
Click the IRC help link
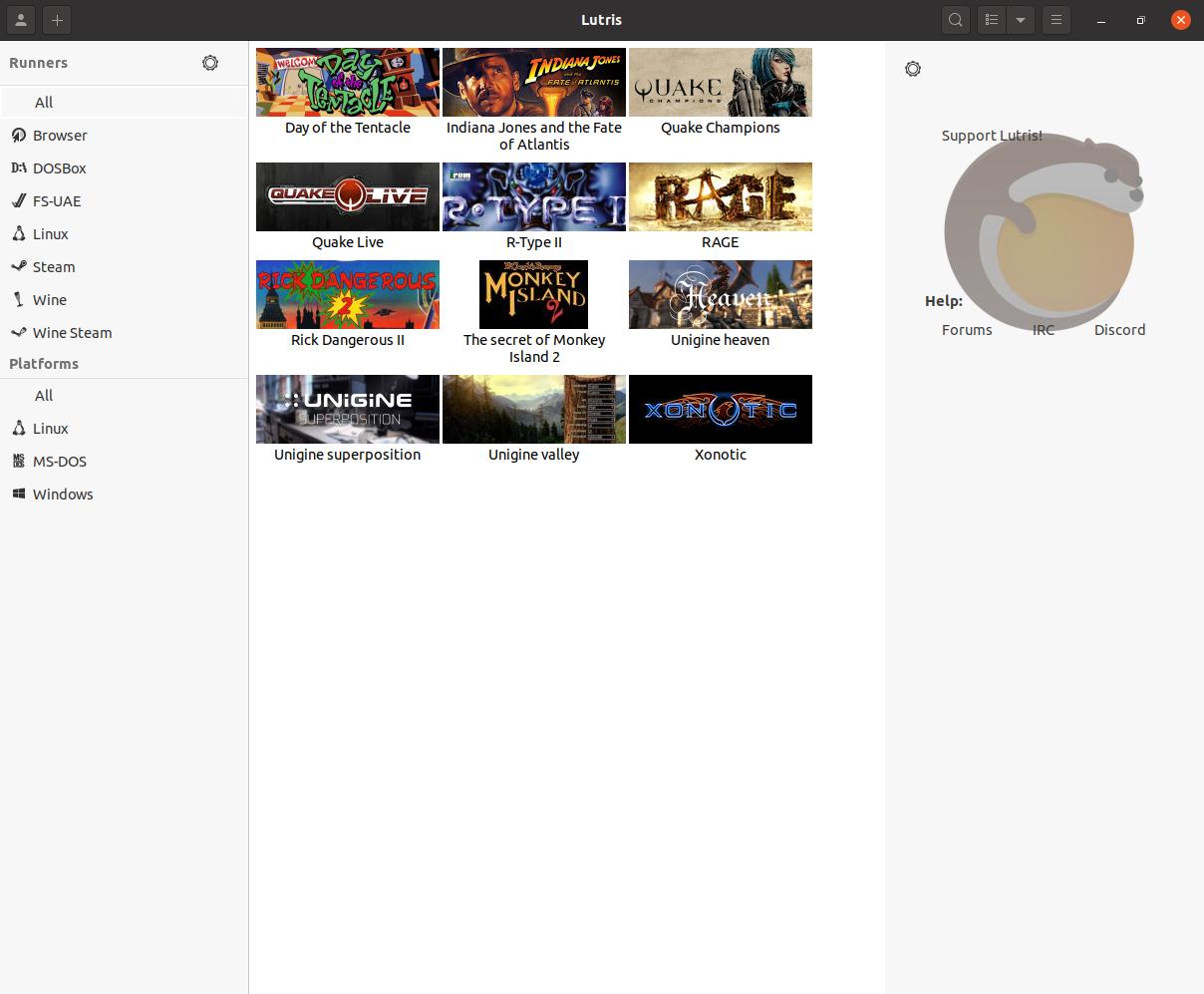tap(1043, 330)
